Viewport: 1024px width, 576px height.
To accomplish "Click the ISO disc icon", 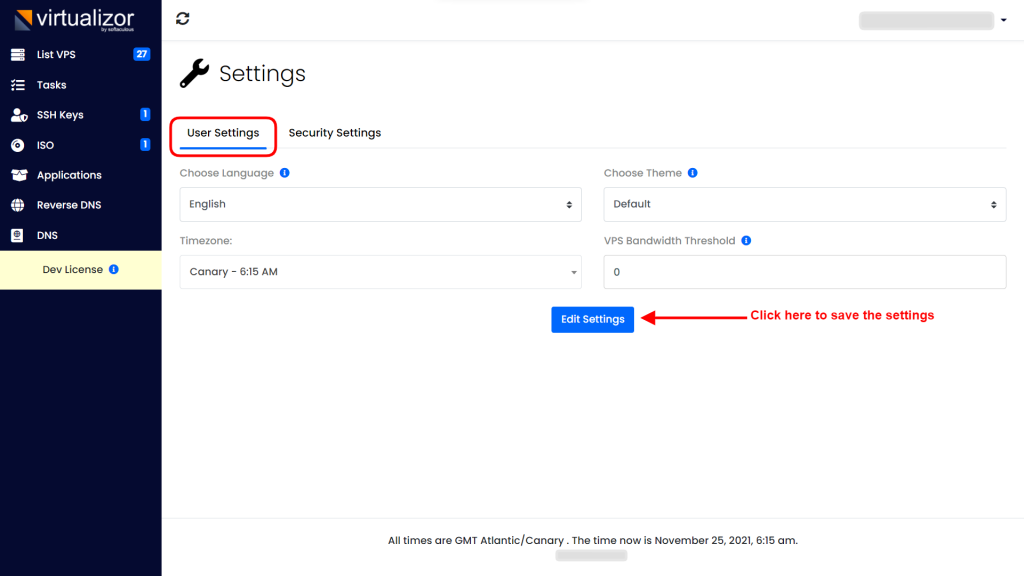I will pyautogui.click(x=18, y=144).
